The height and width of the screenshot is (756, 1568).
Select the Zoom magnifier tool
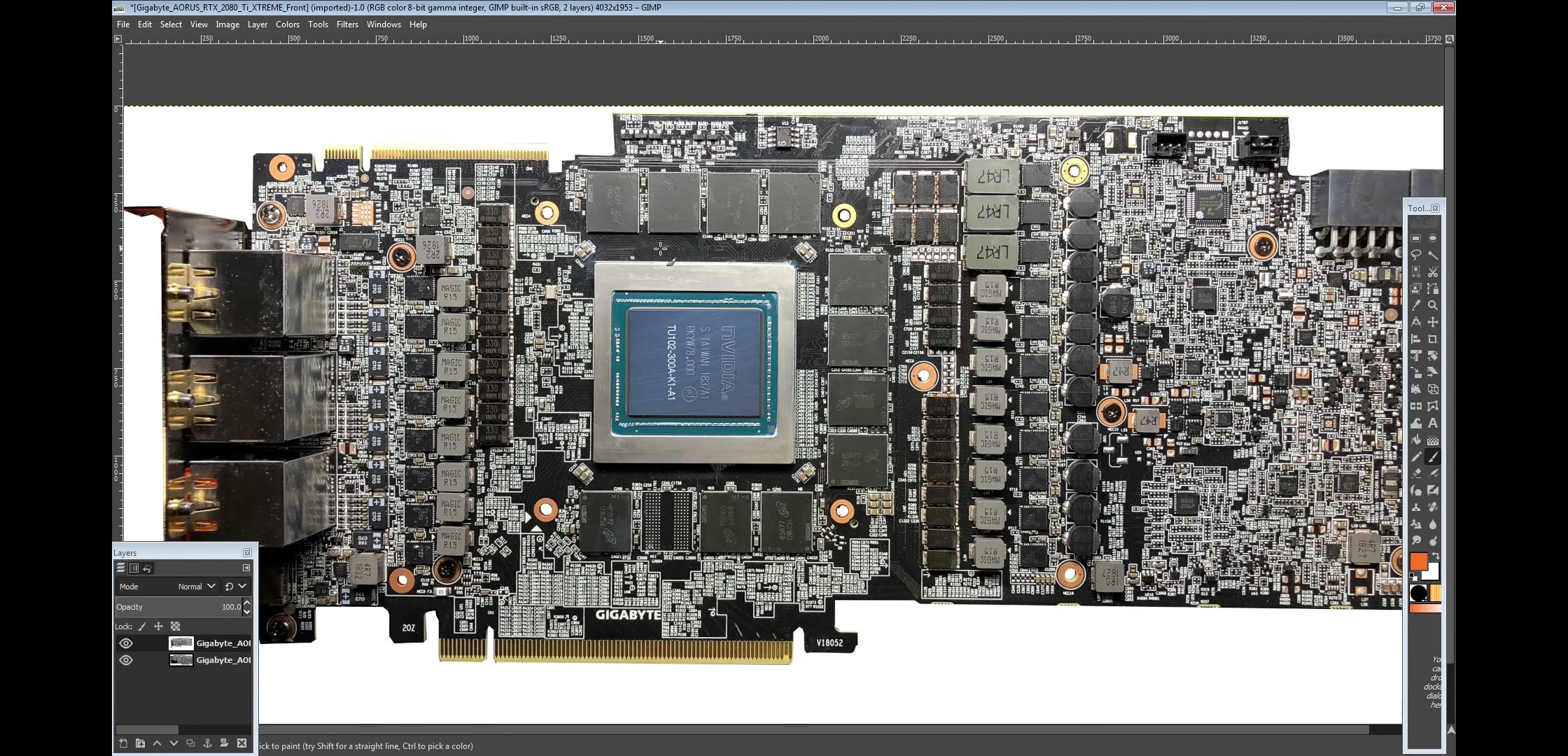click(x=1432, y=305)
